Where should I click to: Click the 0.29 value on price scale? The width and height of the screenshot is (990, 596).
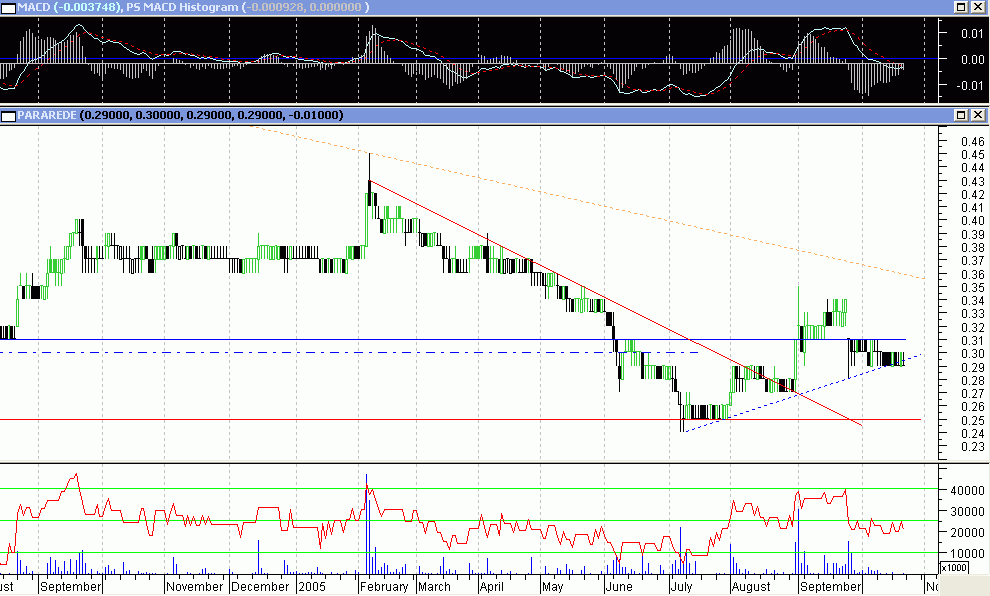point(972,367)
